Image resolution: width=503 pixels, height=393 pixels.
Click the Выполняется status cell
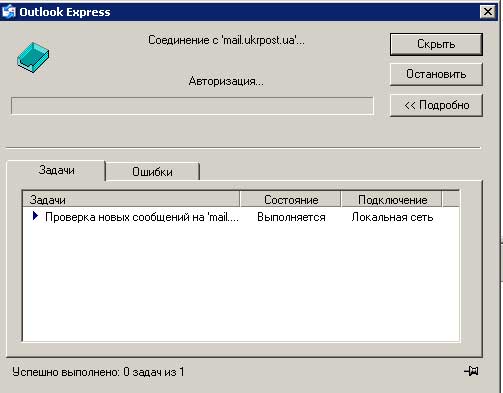click(291, 217)
